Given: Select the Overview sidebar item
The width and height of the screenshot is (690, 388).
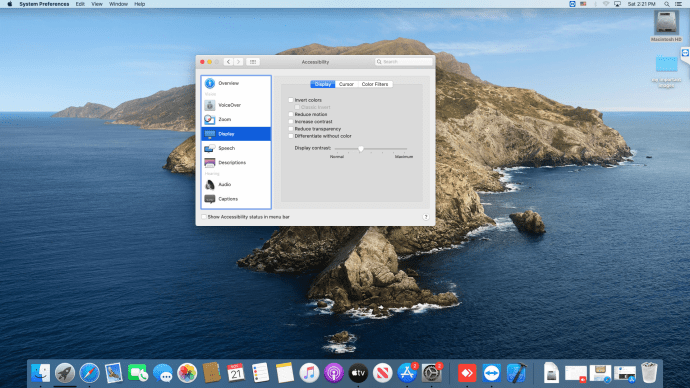Looking at the screenshot, I should pos(236,83).
